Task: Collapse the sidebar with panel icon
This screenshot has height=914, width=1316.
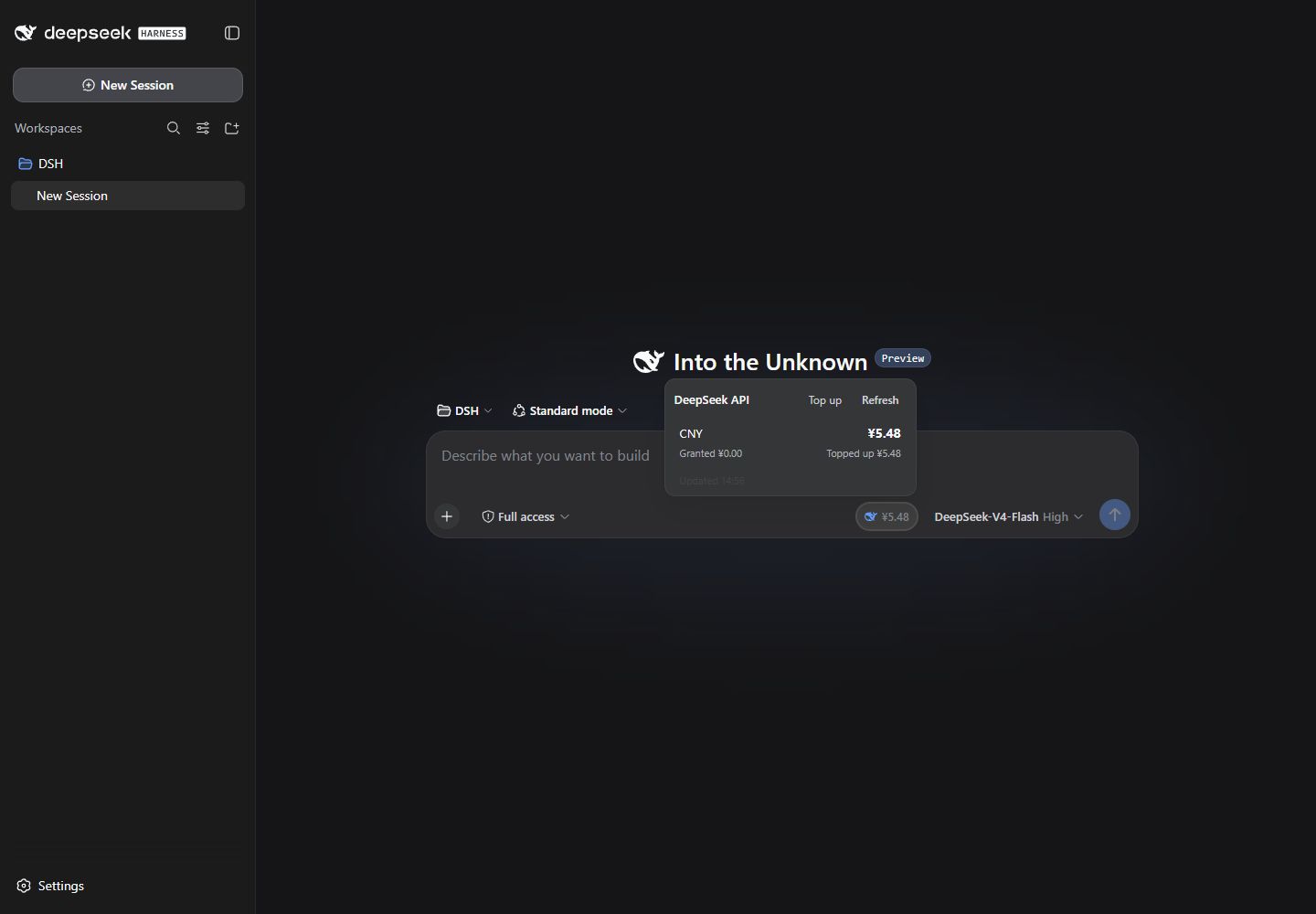Action: (232, 33)
